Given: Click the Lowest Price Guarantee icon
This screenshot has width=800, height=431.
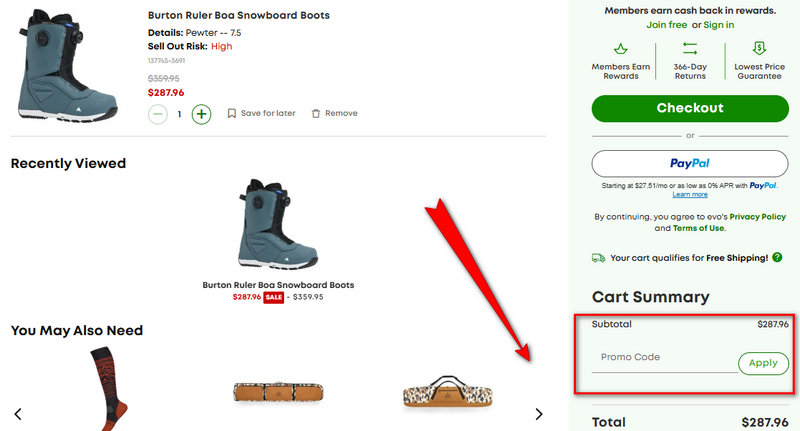Looking at the screenshot, I should [x=758, y=49].
